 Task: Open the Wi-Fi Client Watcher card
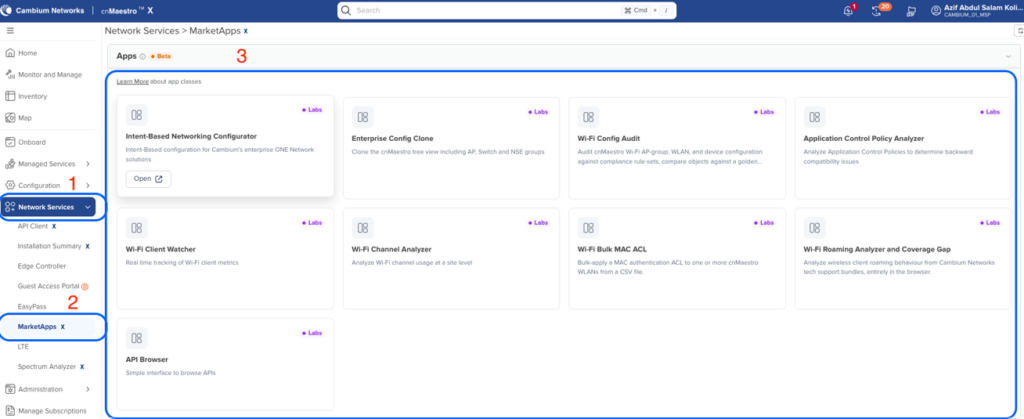225,258
